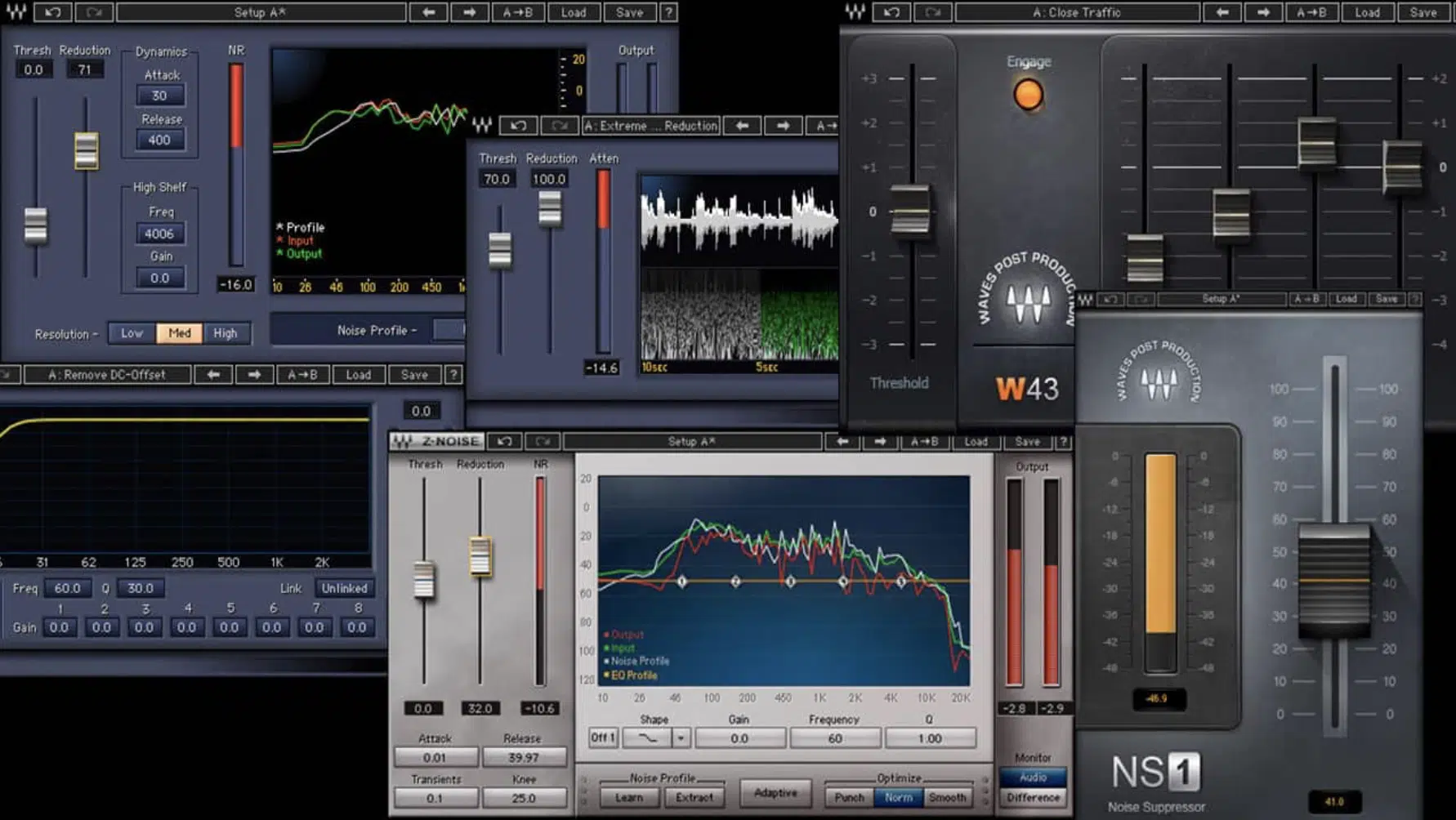Click help question mark in NS1 toolbar
Image resolution: width=1456 pixels, height=820 pixels.
[x=1415, y=299]
